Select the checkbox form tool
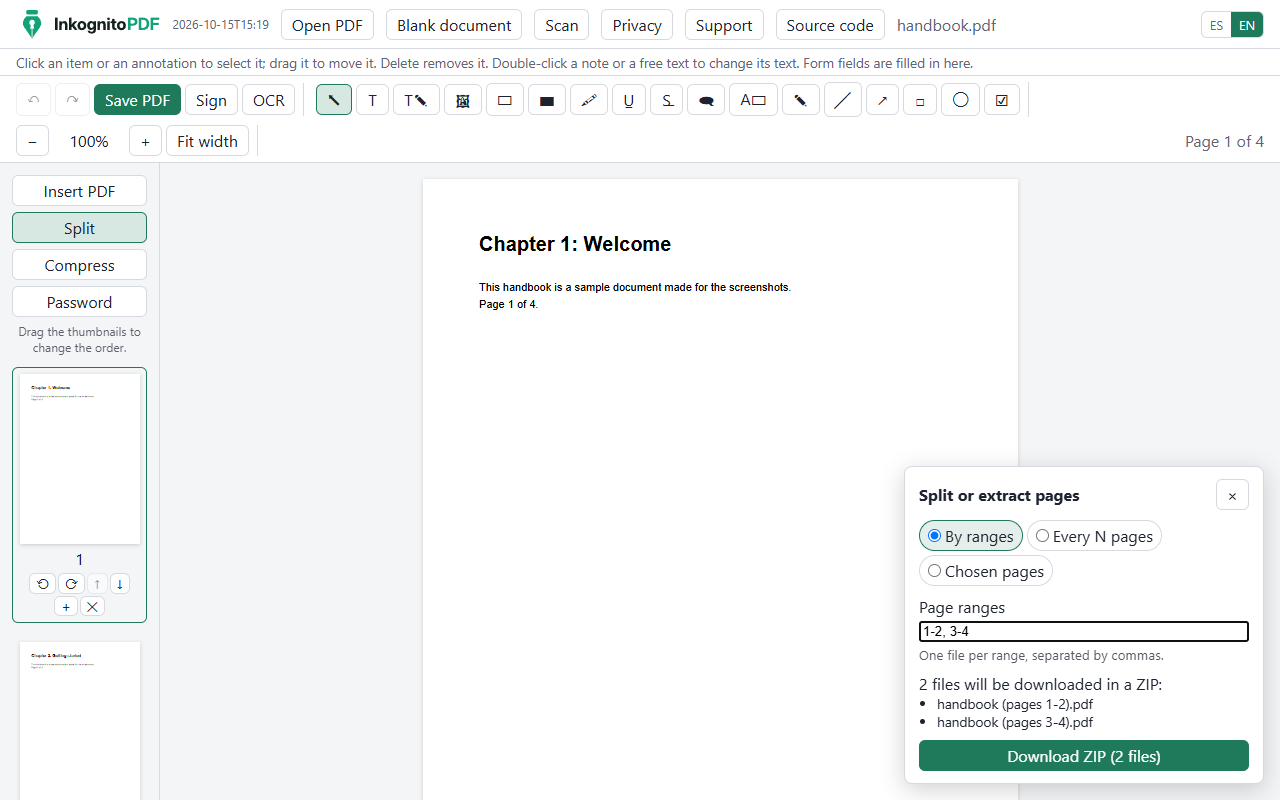The image size is (1280, 800). [1002, 100]
